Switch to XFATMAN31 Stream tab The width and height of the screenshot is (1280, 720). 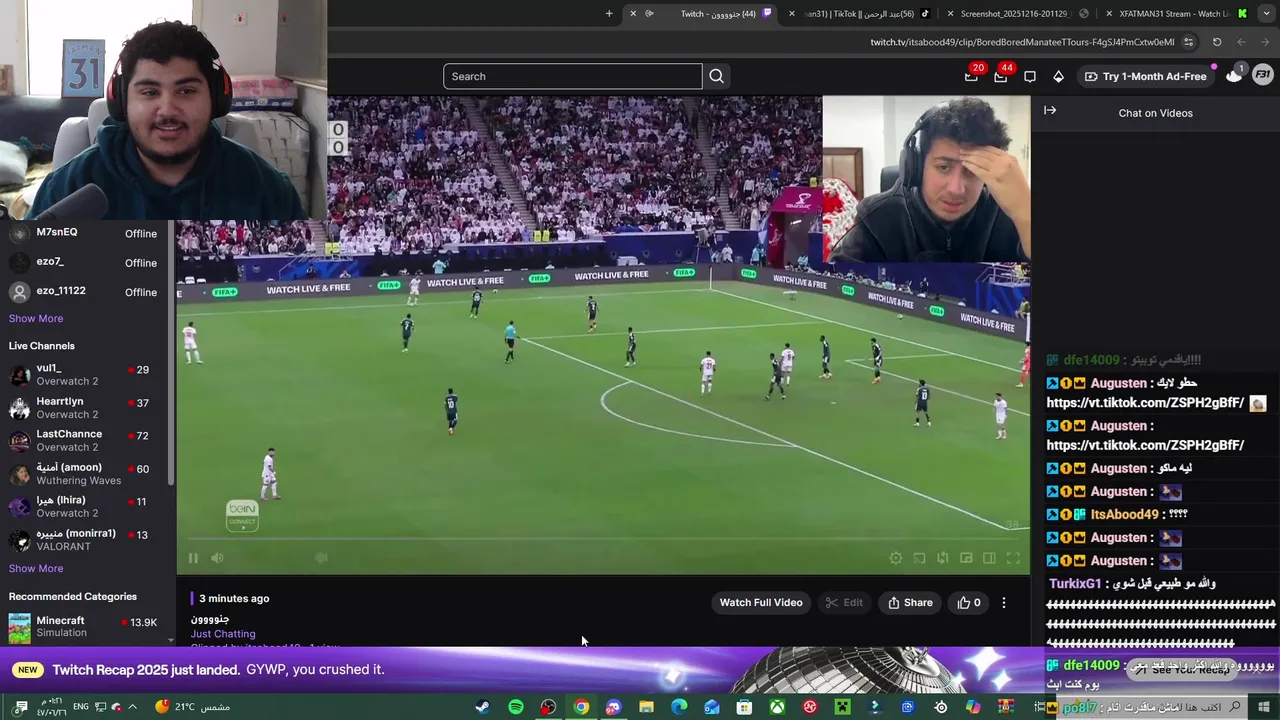pos(1175,13)
